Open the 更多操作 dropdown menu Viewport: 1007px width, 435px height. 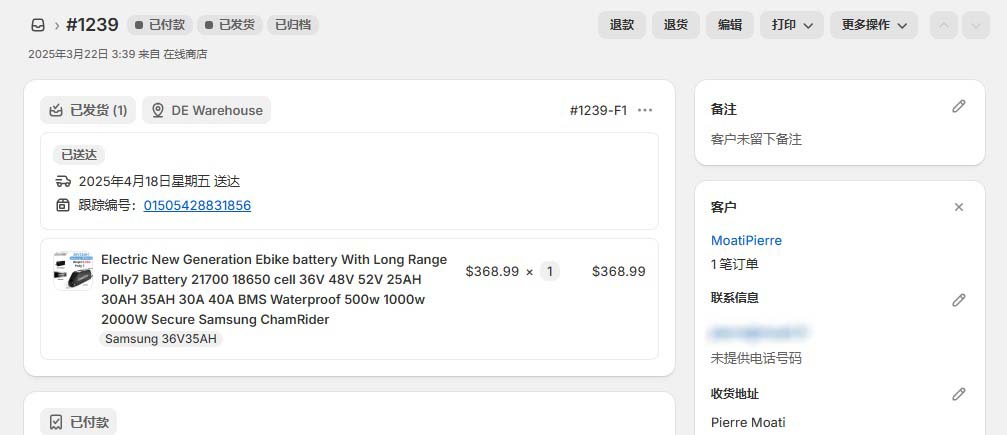click(x=873, y=25)
